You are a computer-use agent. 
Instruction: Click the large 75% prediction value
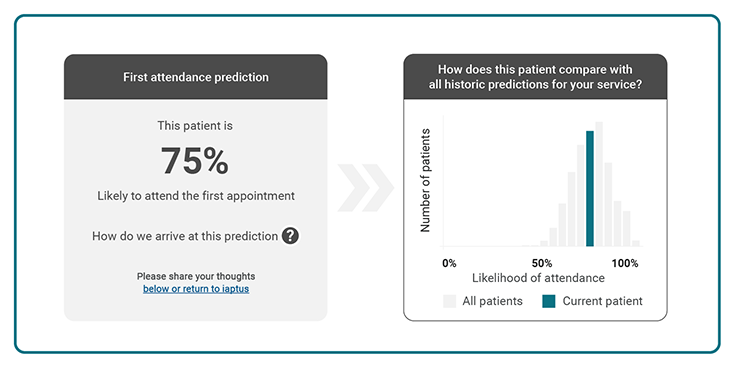(x=195, y=161)
